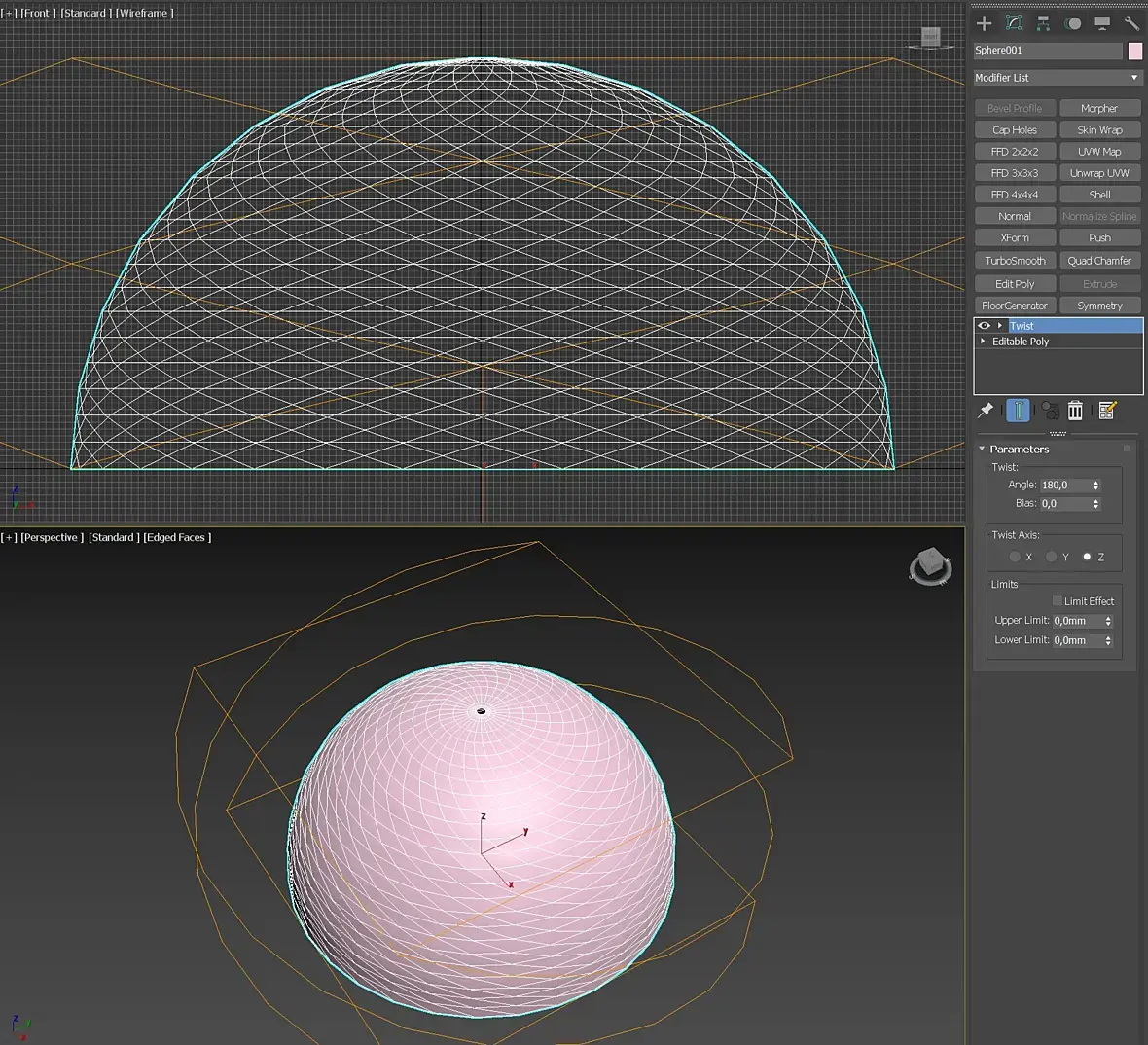This screenshot has height=1045, width=1148.
Task: Hide the Twist modifier using the eye icon
Action: pos(984,326)
